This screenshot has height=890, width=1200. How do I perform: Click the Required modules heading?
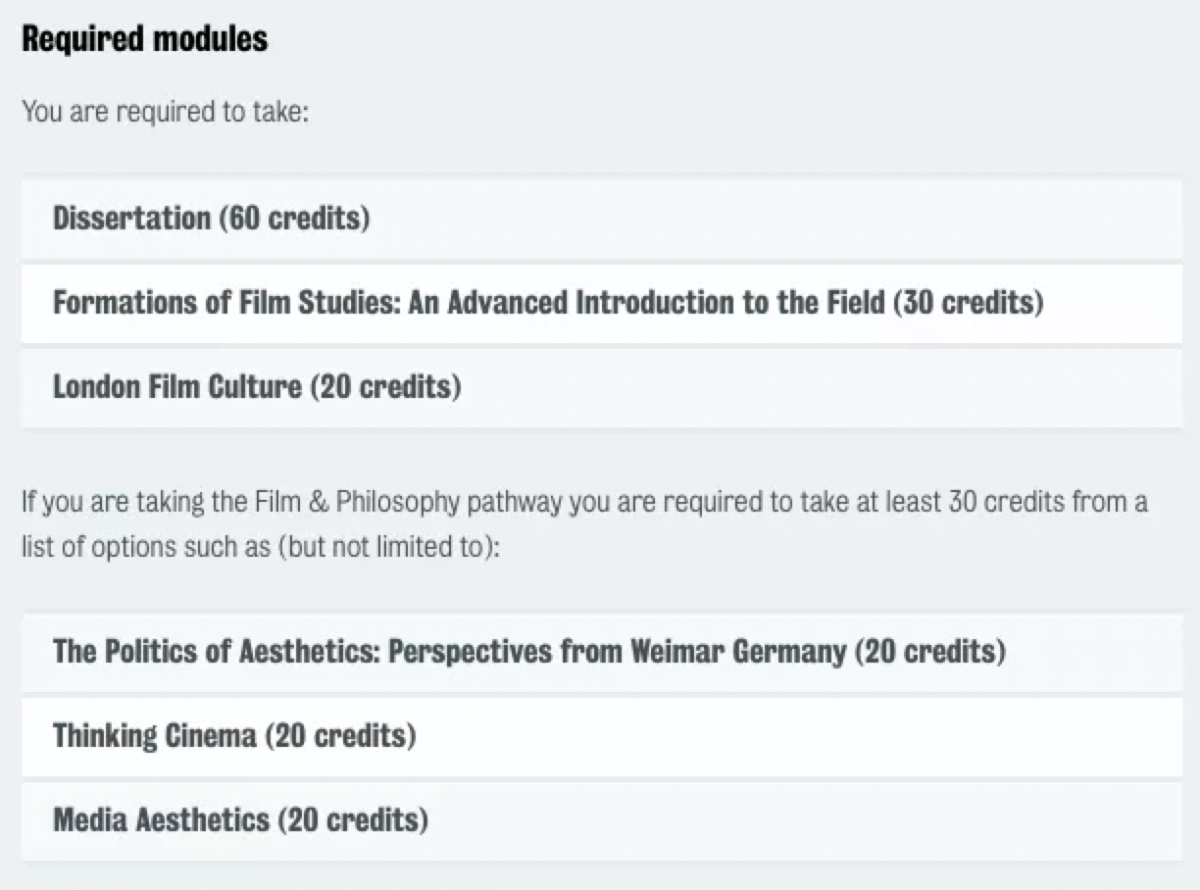coord(145,39)
